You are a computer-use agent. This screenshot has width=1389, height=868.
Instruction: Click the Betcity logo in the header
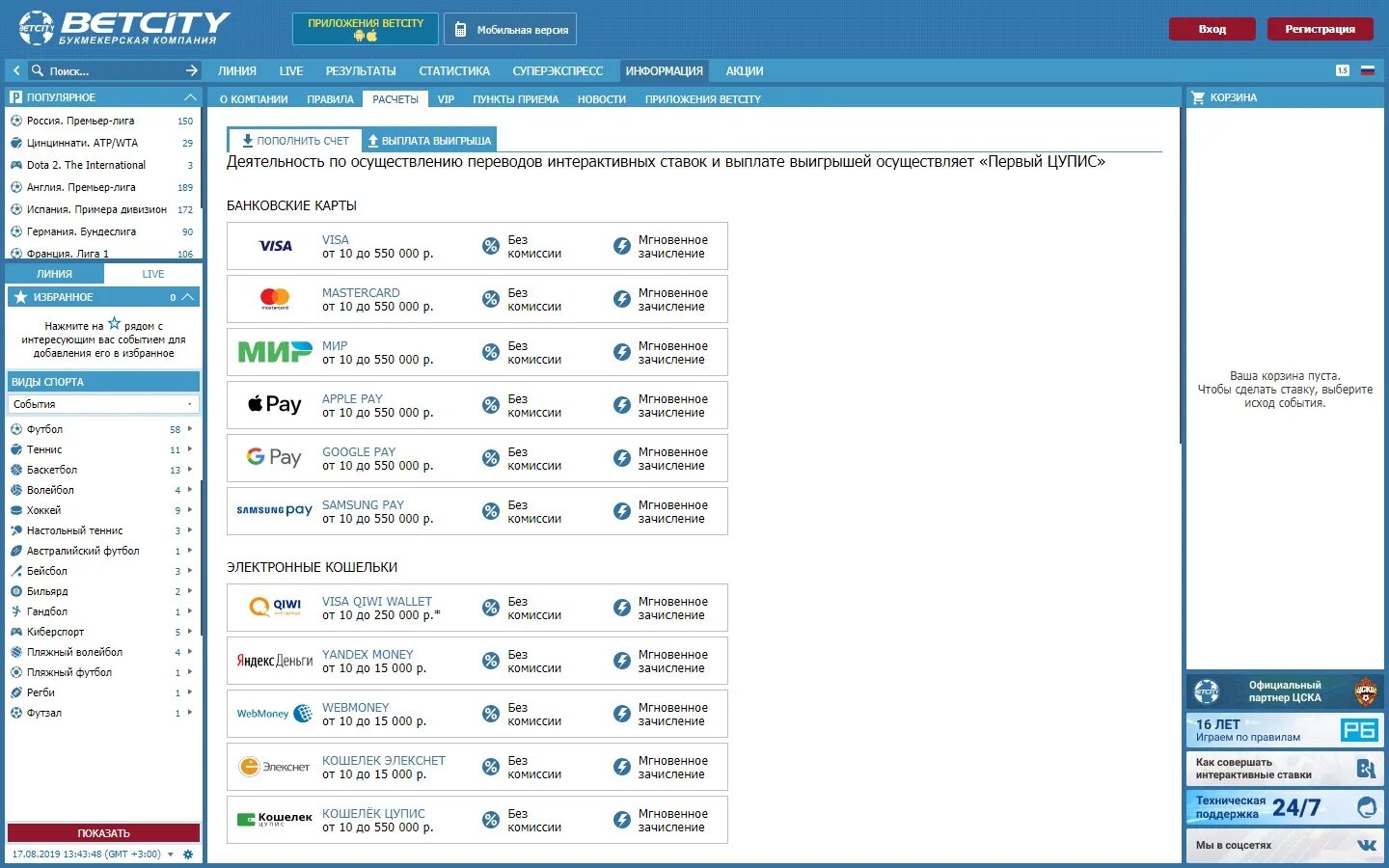tap(123, 28)
